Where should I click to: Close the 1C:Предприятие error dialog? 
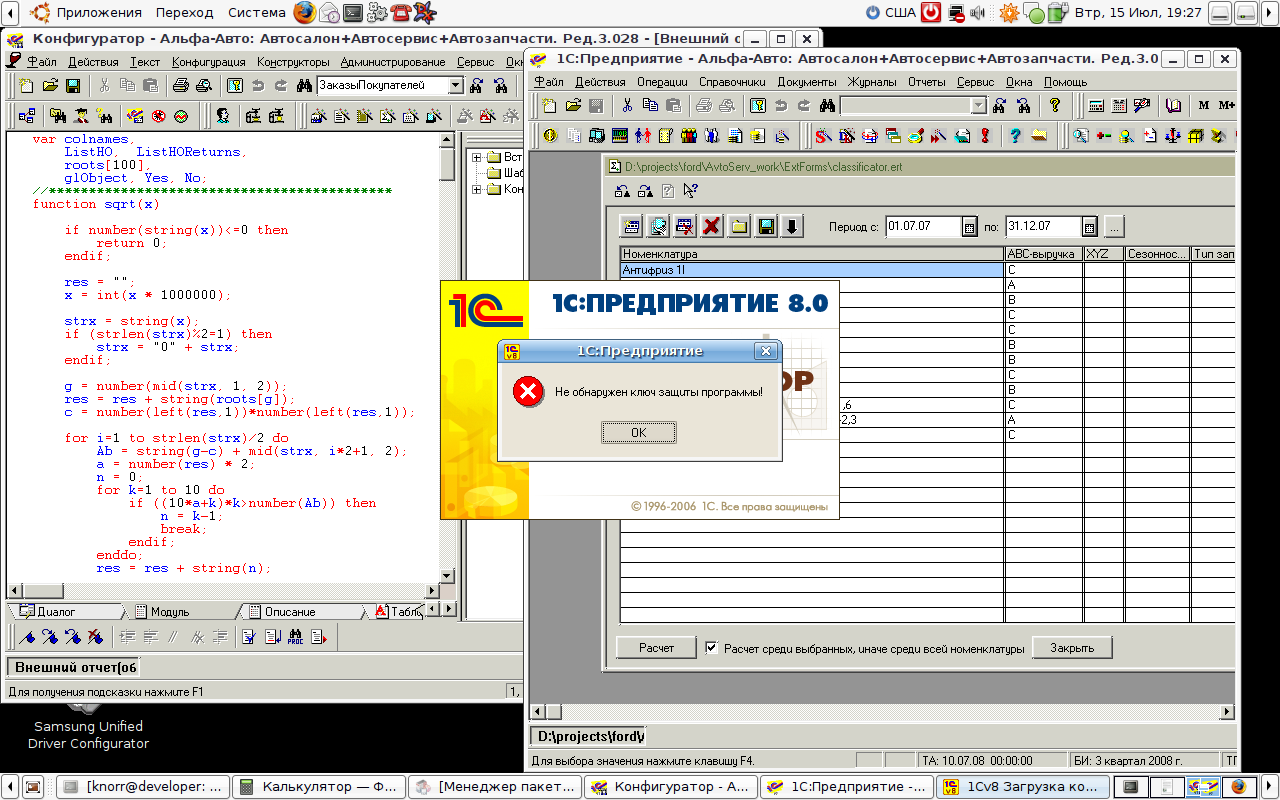(765, 351)
